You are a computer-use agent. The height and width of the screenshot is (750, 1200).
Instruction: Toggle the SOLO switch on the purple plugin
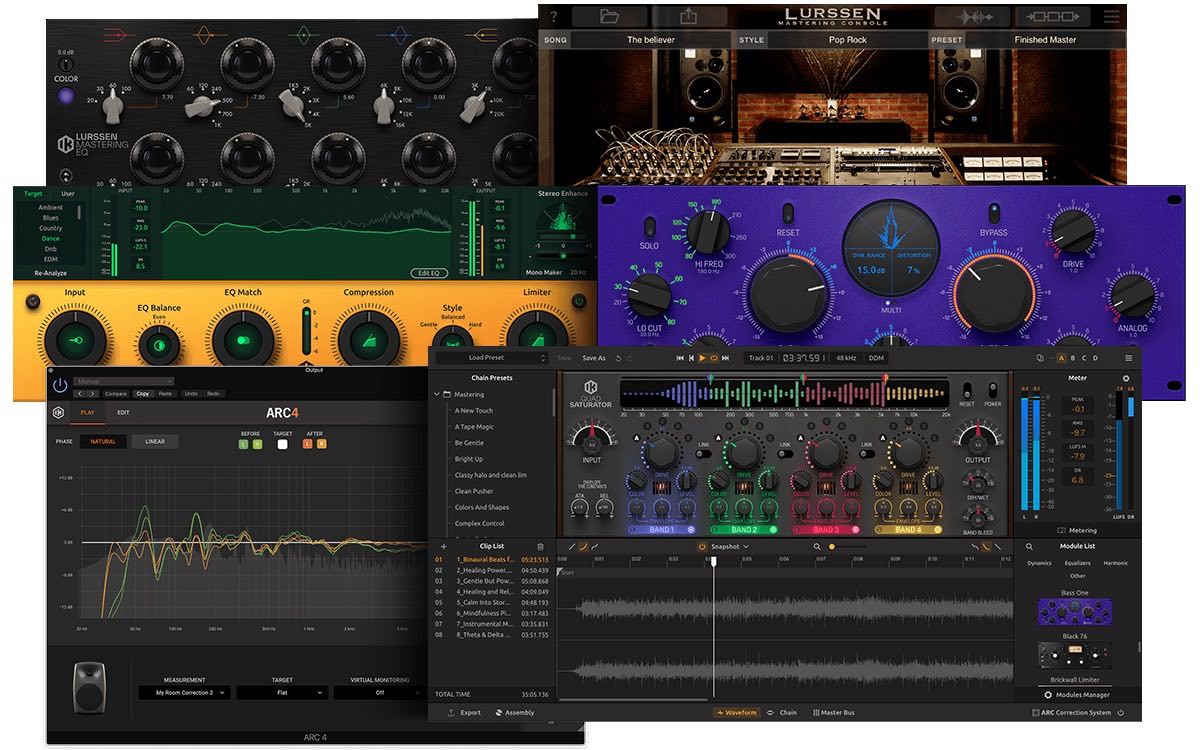pos(649,227)
